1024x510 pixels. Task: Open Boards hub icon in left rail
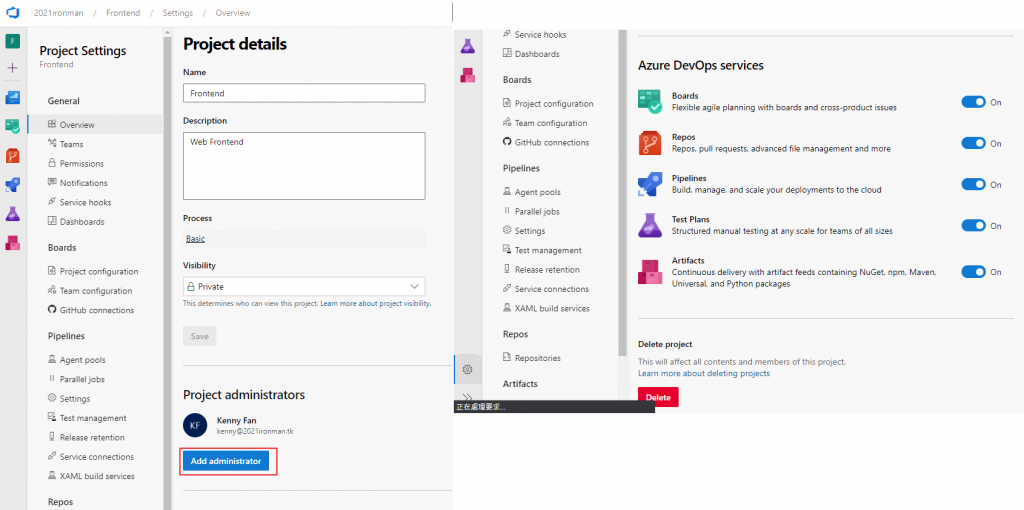pyautogui.click(x=13, y=126)
